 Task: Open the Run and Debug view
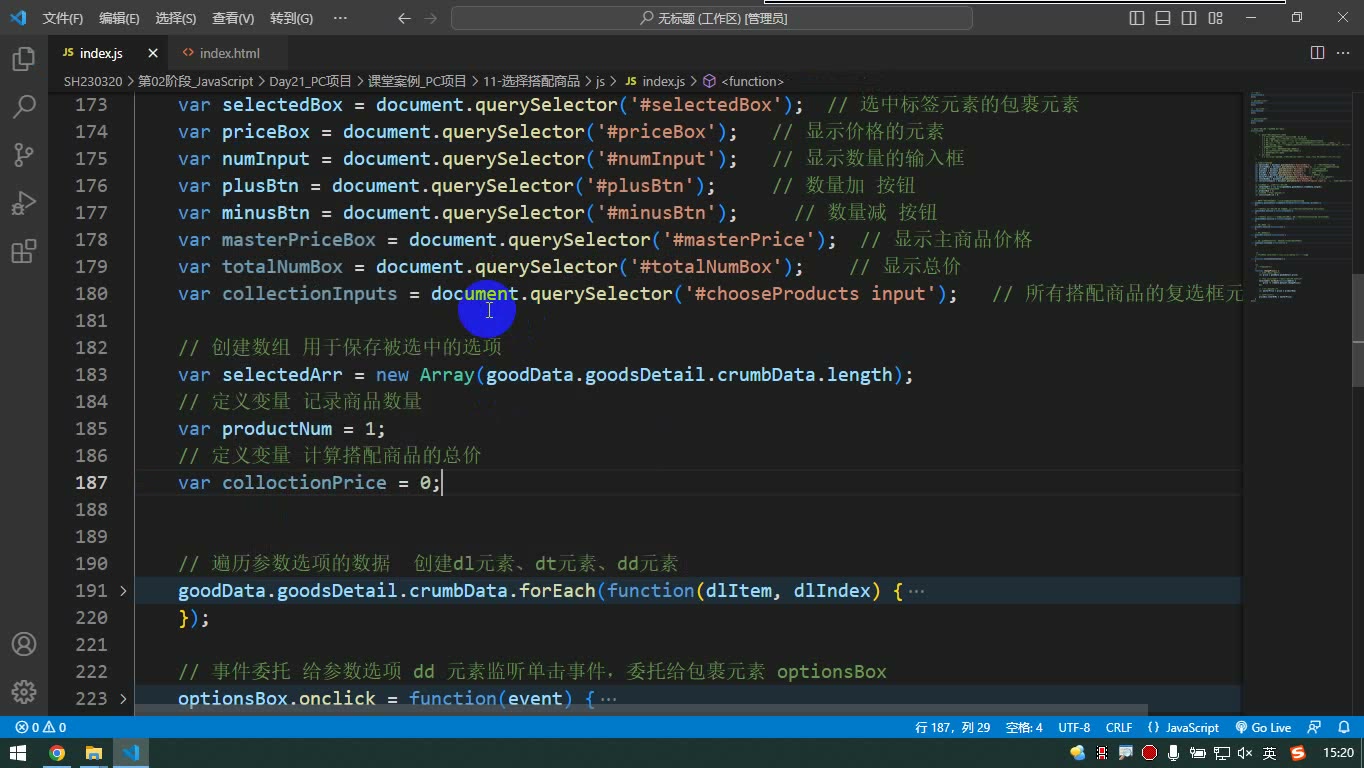(24, 203)
